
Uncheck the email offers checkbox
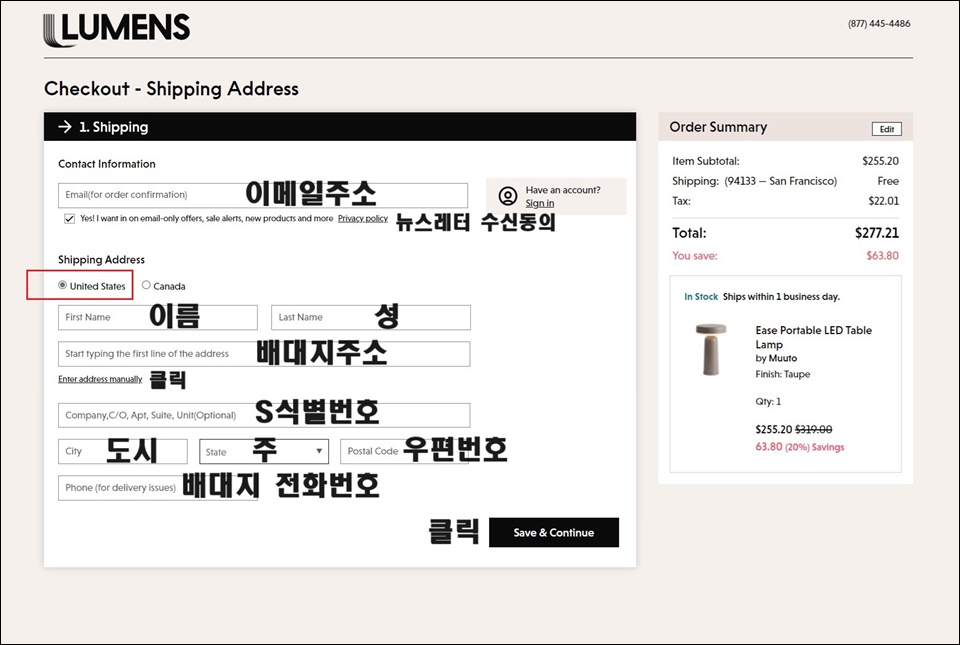[x=70, y=218]
